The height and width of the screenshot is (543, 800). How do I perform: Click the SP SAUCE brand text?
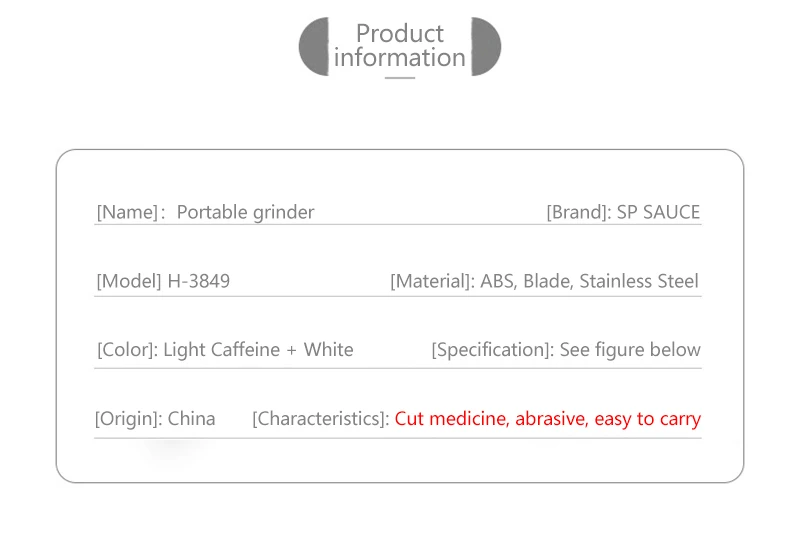(658, 212)
